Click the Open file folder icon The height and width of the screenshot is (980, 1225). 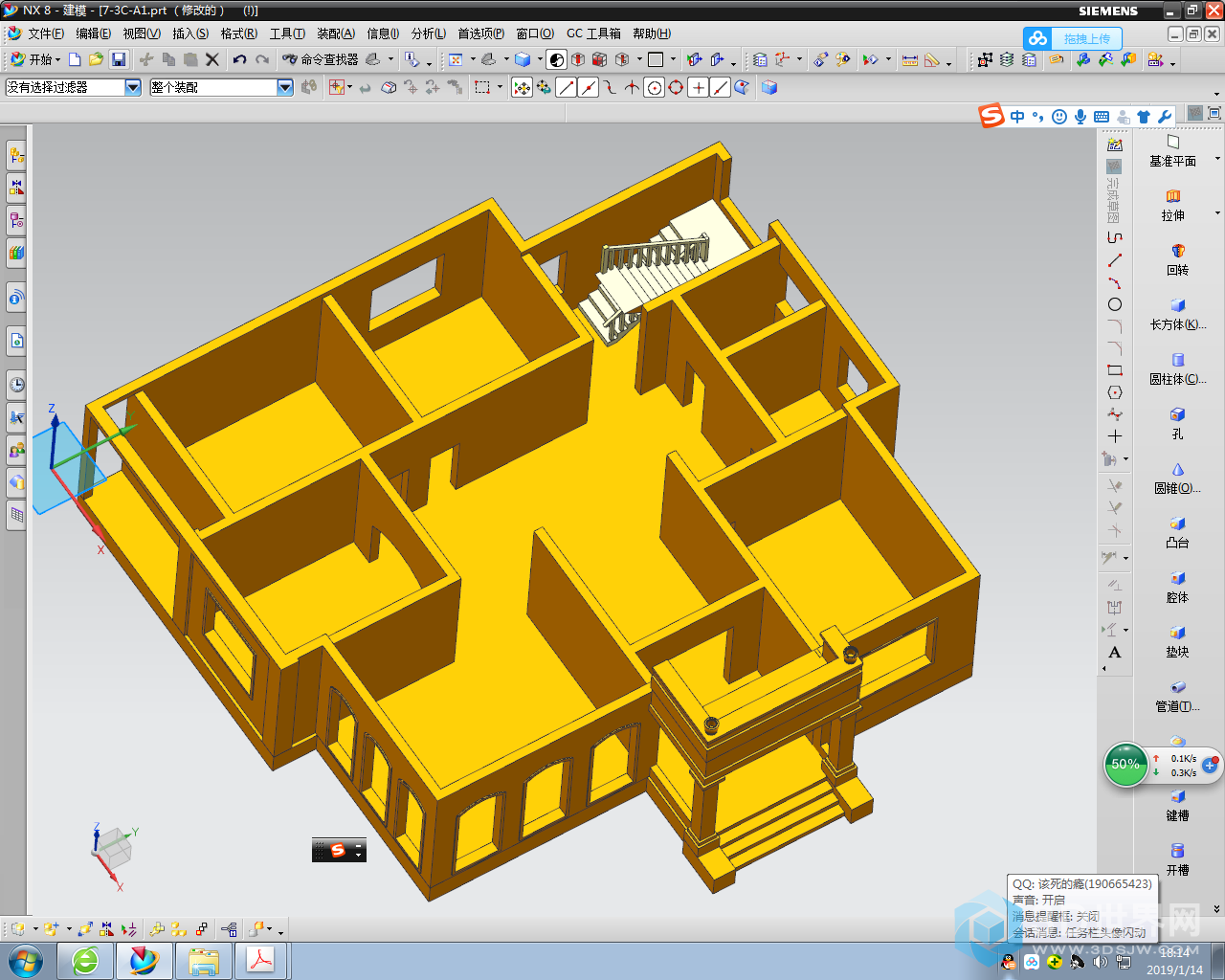tap(96, 59)
